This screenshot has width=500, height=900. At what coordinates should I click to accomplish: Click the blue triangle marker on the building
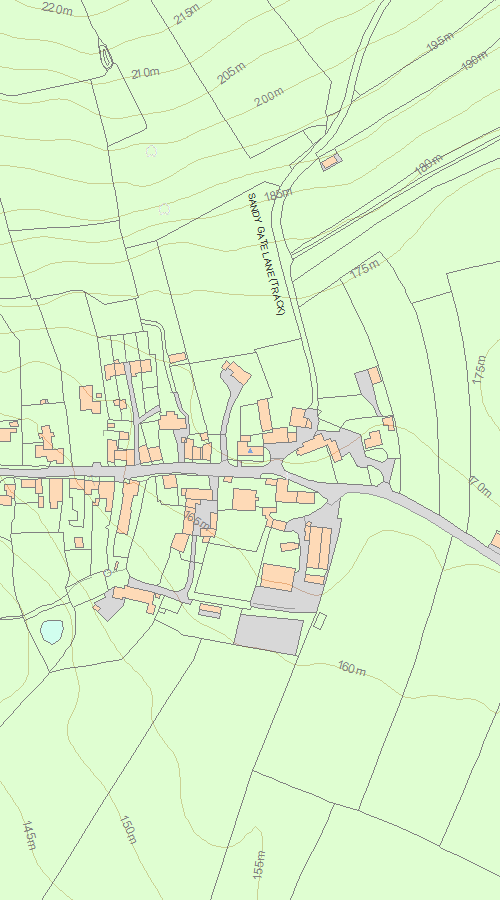point(250,451)
